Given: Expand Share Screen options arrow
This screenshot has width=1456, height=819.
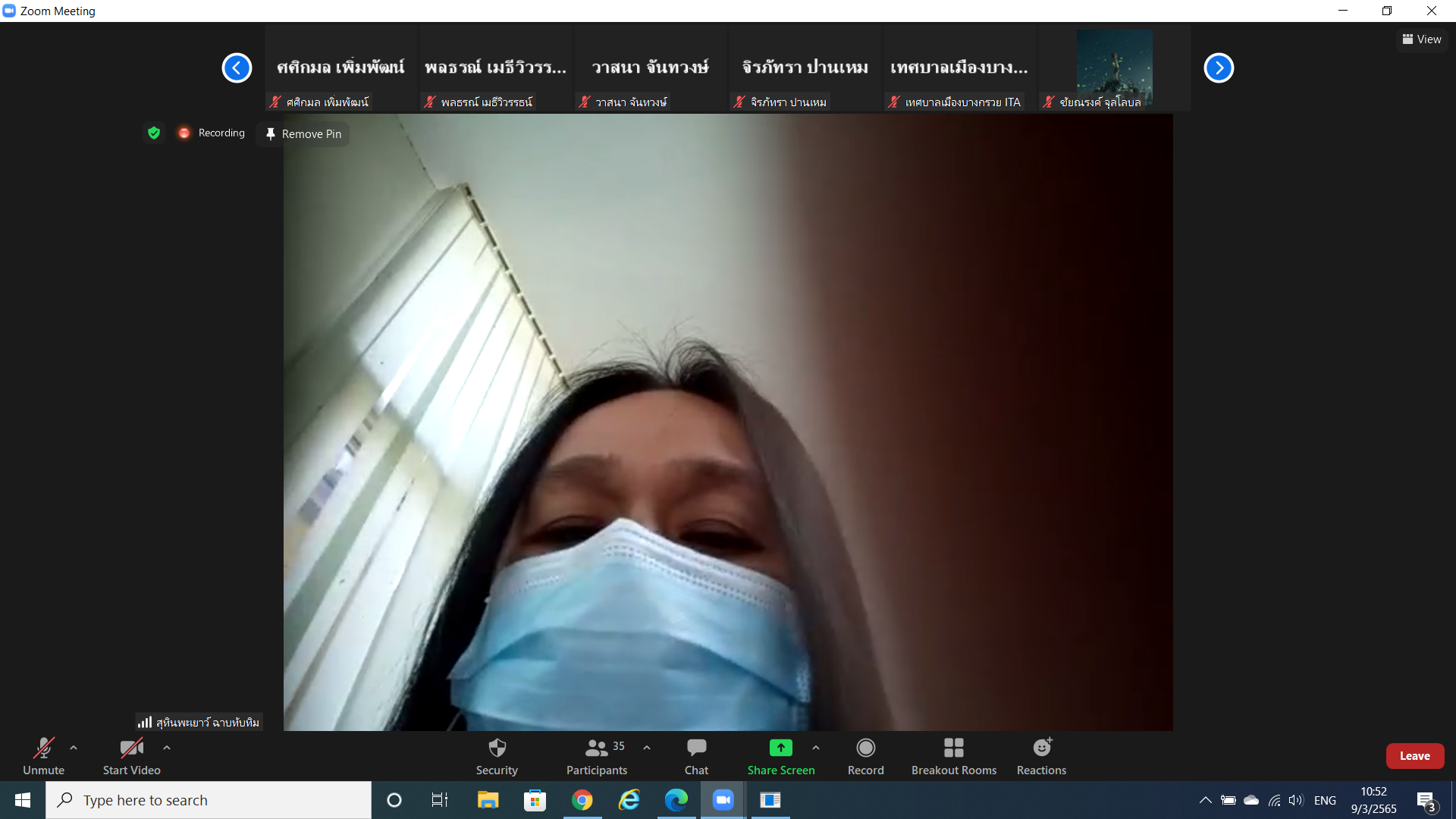Looking at the screenshot, I should point(816,748).
